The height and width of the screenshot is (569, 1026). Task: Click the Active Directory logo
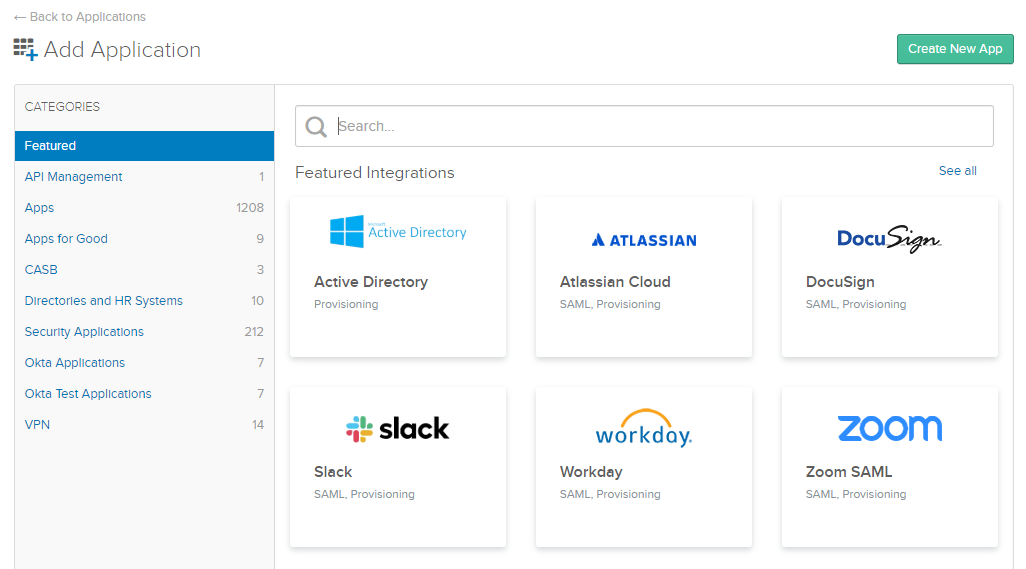coord(398,232)
